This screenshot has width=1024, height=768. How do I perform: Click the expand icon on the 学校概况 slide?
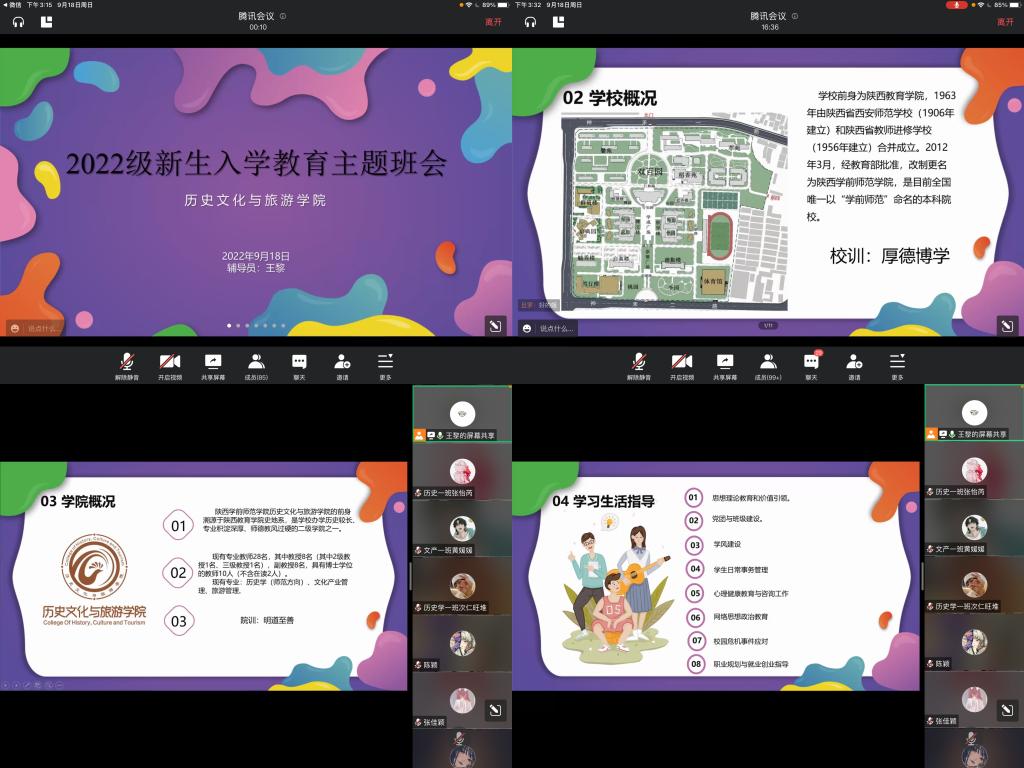(x=1007, y=326)
